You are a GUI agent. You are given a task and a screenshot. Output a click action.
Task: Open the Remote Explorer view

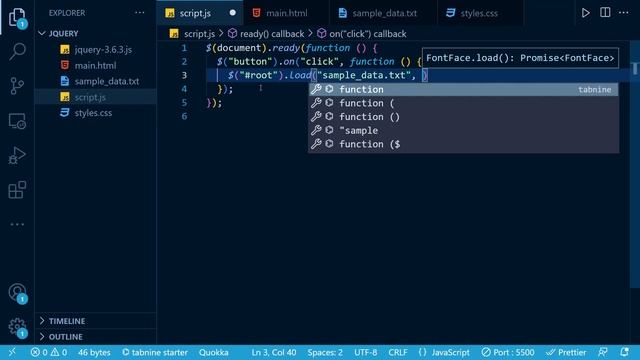[17, 121]
